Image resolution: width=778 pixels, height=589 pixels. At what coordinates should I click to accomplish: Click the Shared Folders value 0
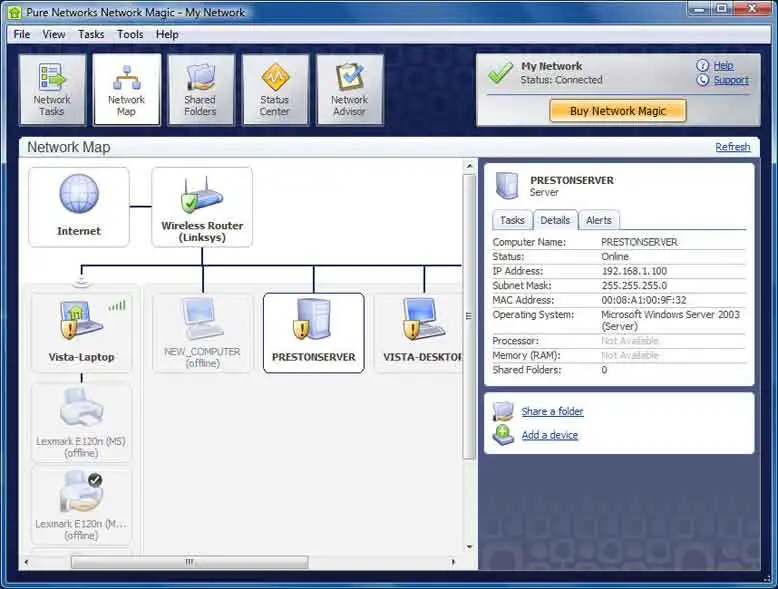tap(604, 370)
